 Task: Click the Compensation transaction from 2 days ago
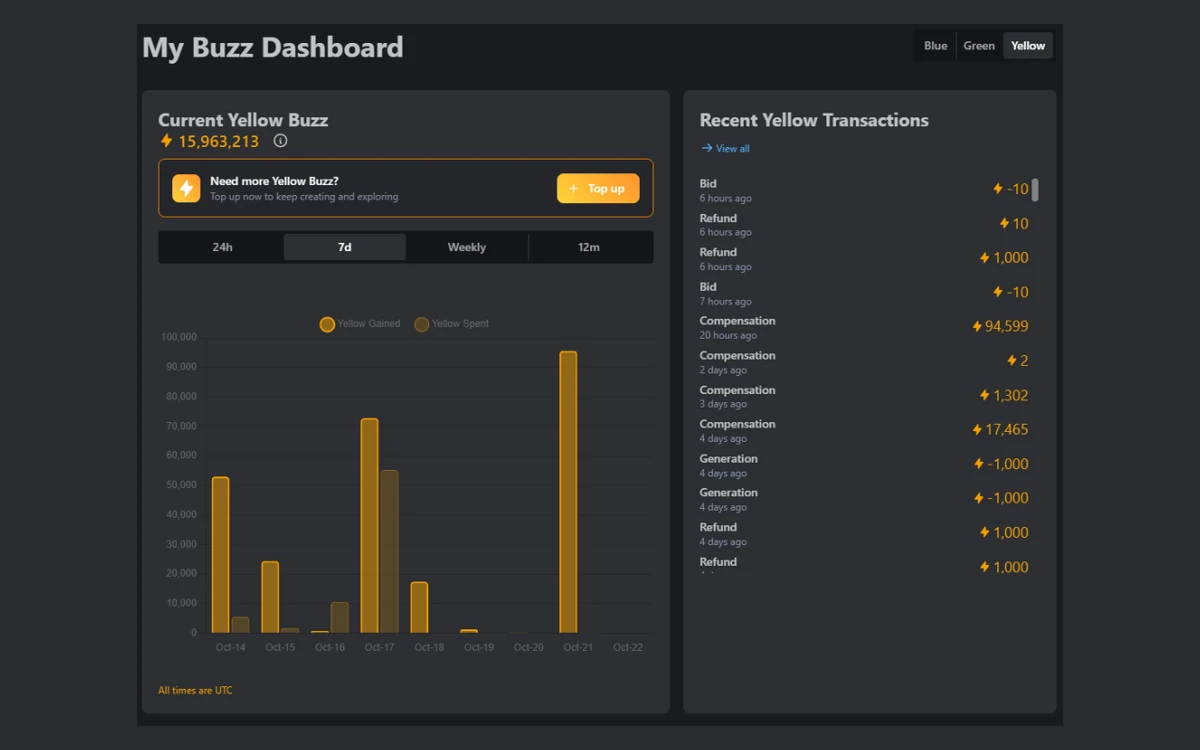[x=865, y=362]
